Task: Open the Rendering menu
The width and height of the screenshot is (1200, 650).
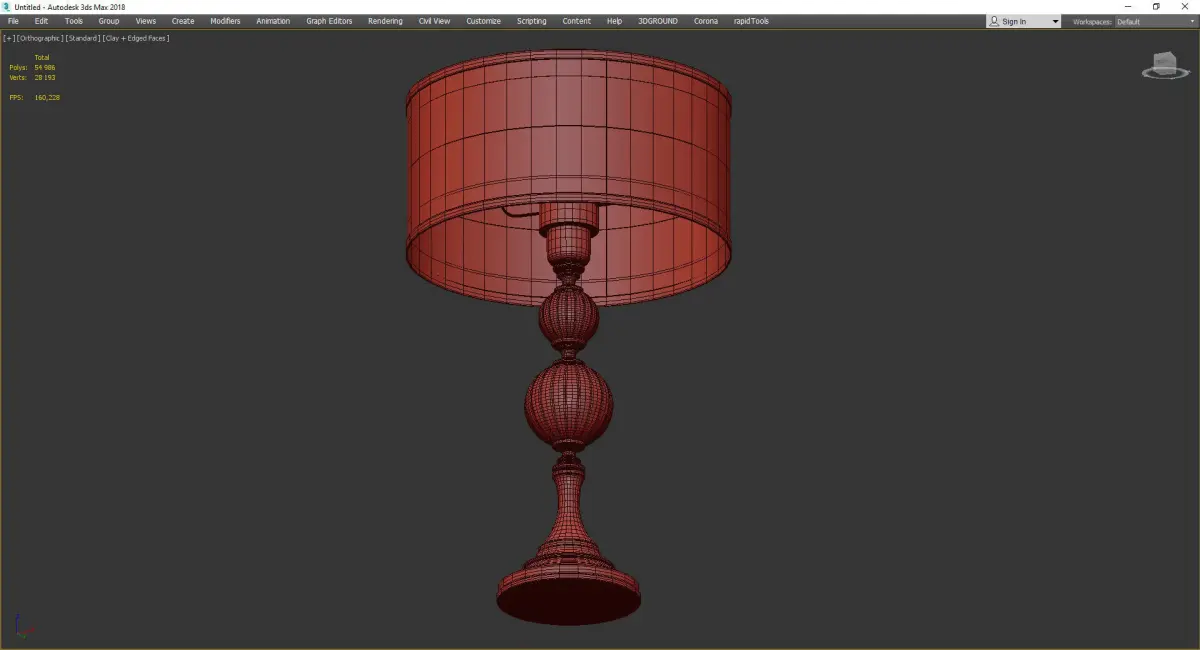Action: click(x=385, y=21)
